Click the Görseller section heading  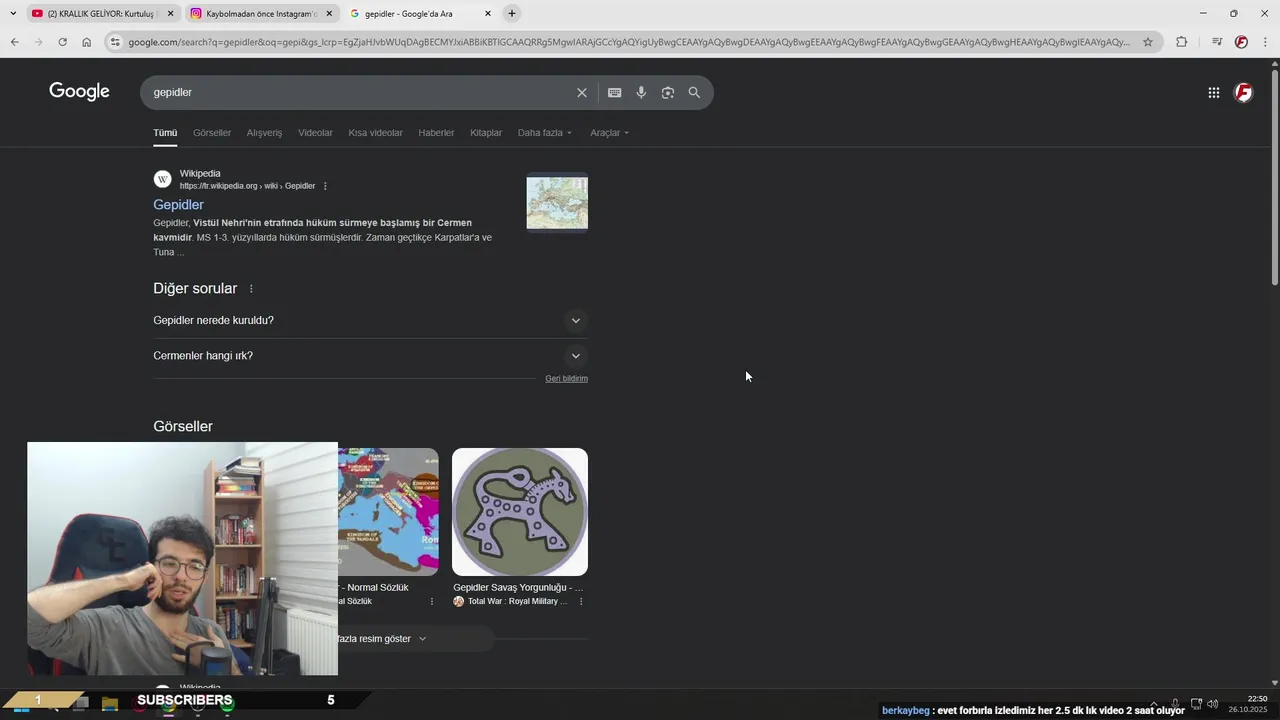pos(183,427)
